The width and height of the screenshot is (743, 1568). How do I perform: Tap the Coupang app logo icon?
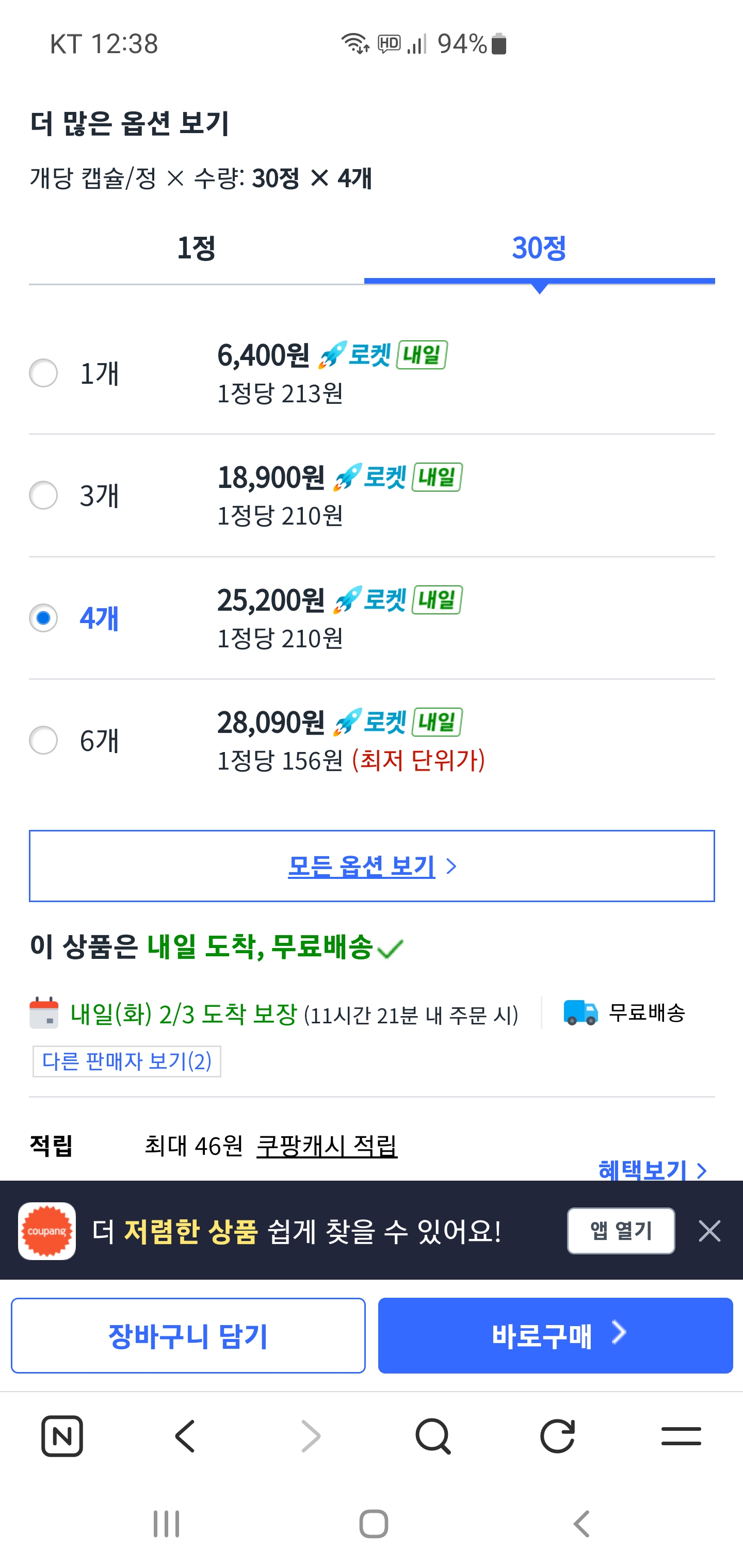[47, 1231]
